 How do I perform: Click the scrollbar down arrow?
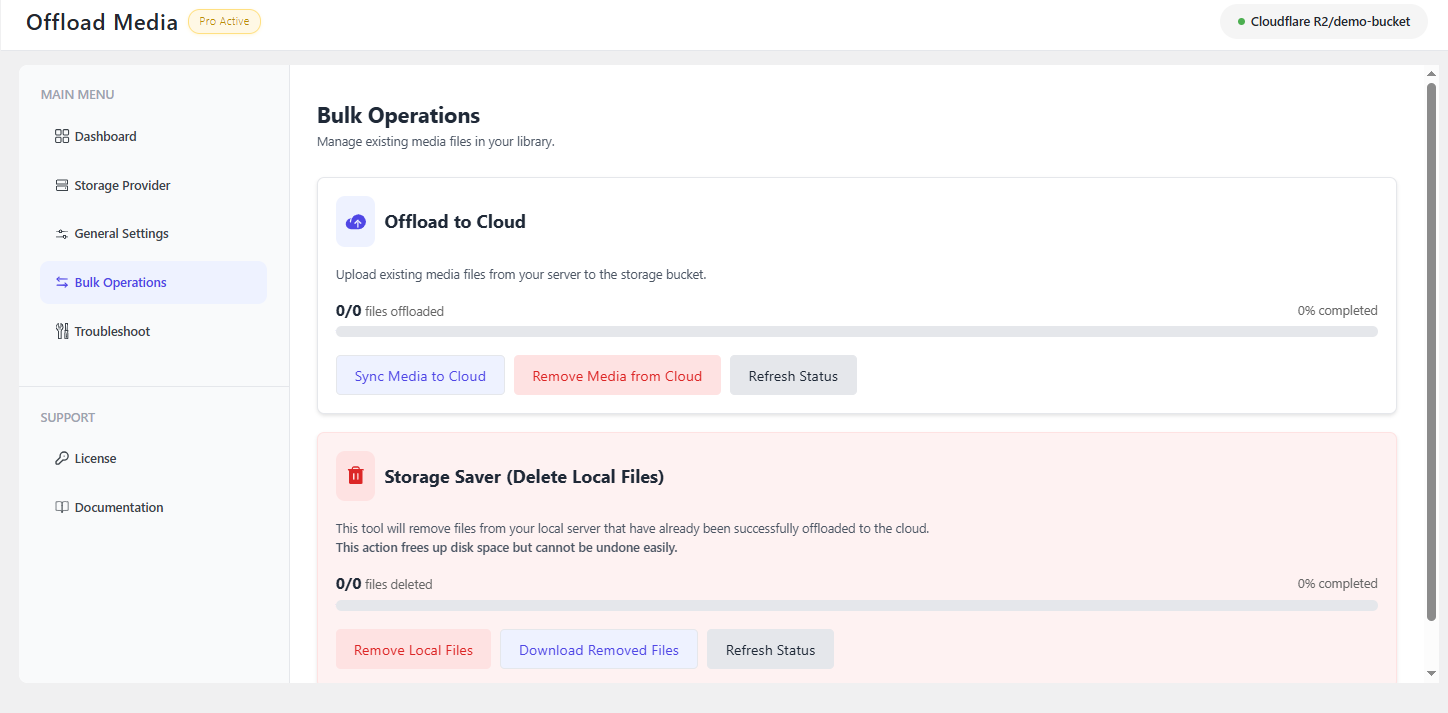[x=1431, y=673]
